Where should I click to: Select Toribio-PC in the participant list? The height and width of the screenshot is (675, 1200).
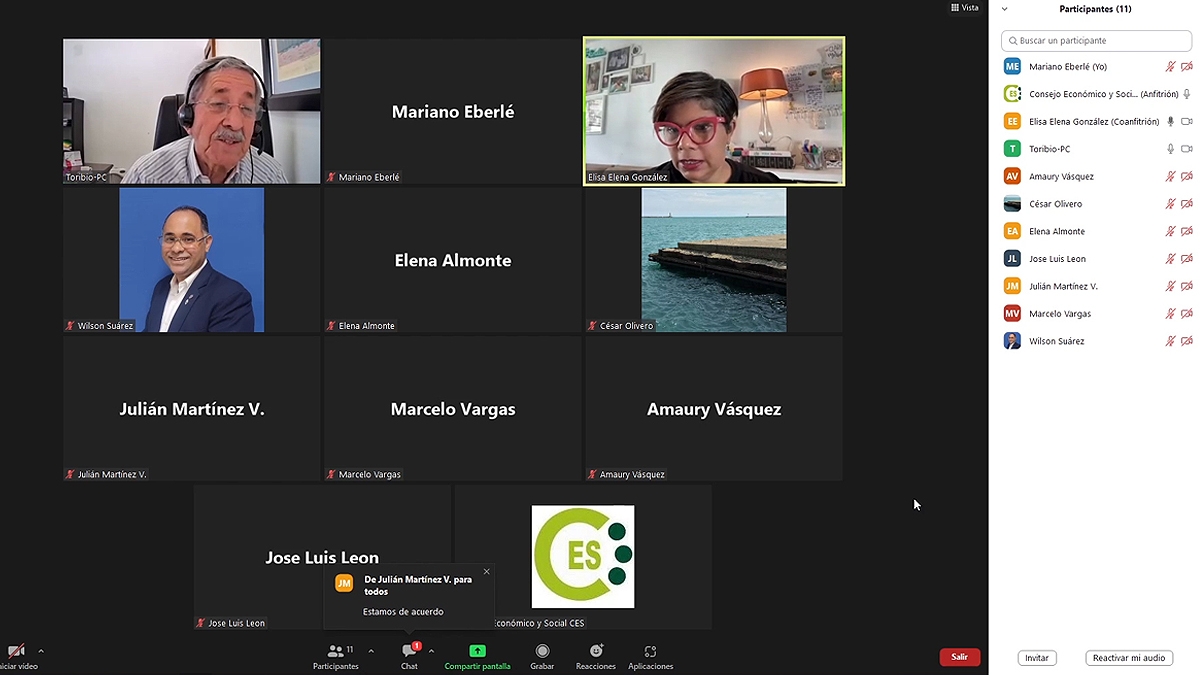(x=1096, y=149)
